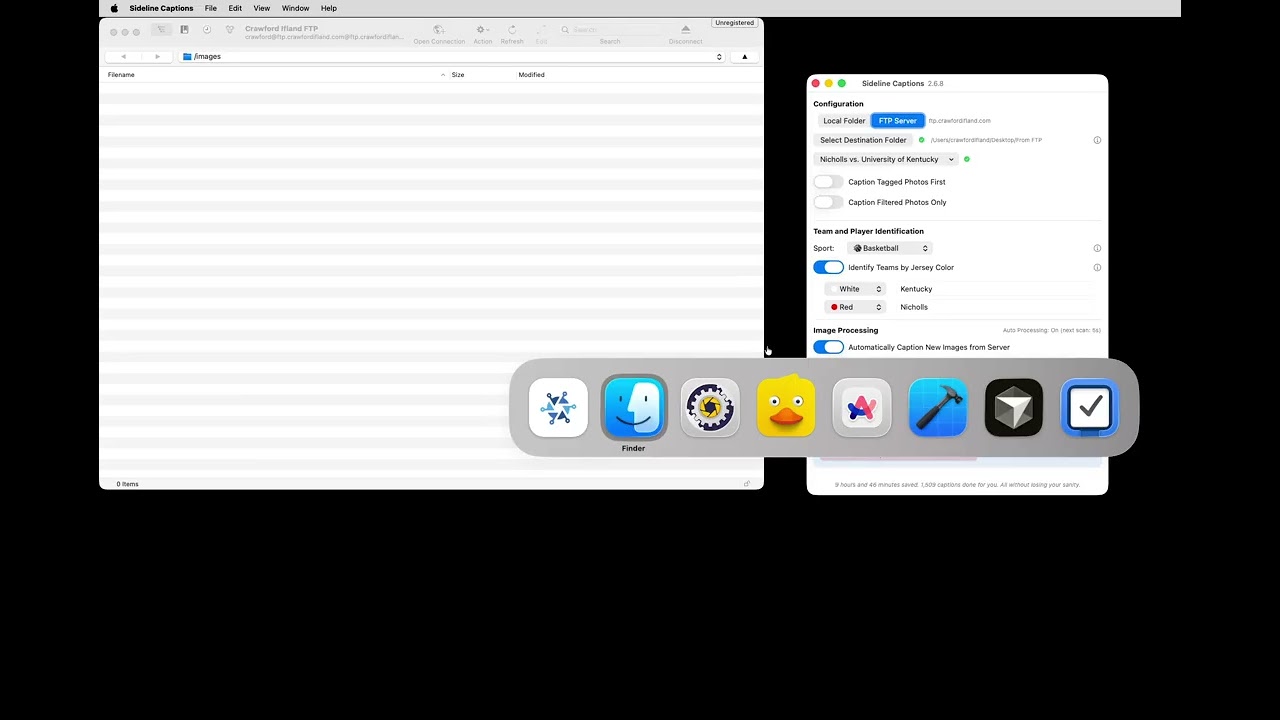Open the Nicholls vs. University of Kentucky dropdown
The width and height of the screenshot is (1280, 720).
click(886, 159)
